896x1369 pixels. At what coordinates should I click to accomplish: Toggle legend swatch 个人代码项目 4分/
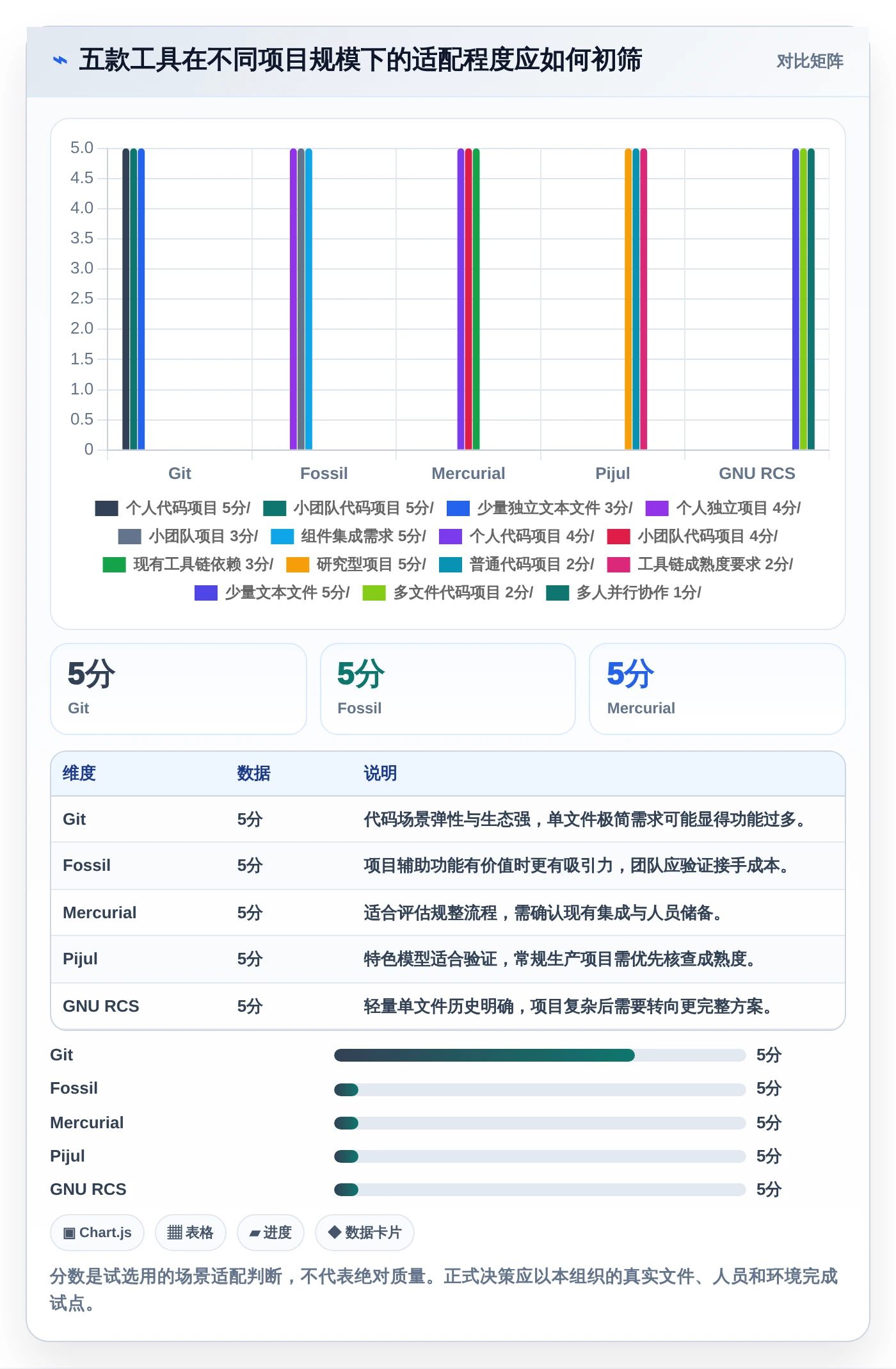(451, 537)
